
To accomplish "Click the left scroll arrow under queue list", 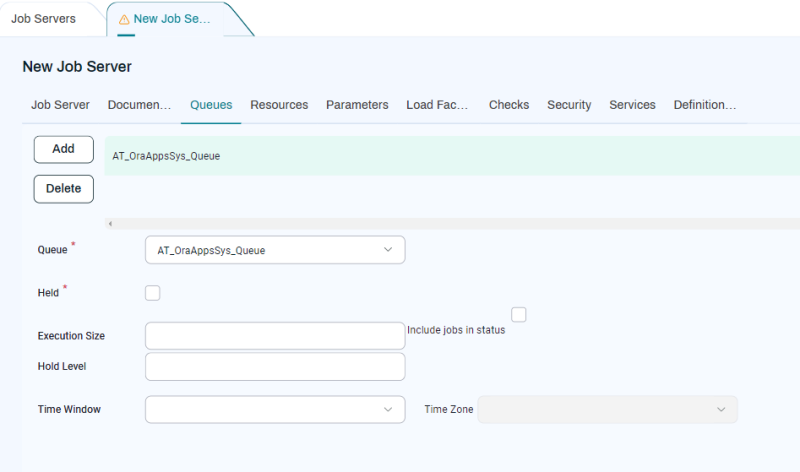I will [x=110, y=224].
